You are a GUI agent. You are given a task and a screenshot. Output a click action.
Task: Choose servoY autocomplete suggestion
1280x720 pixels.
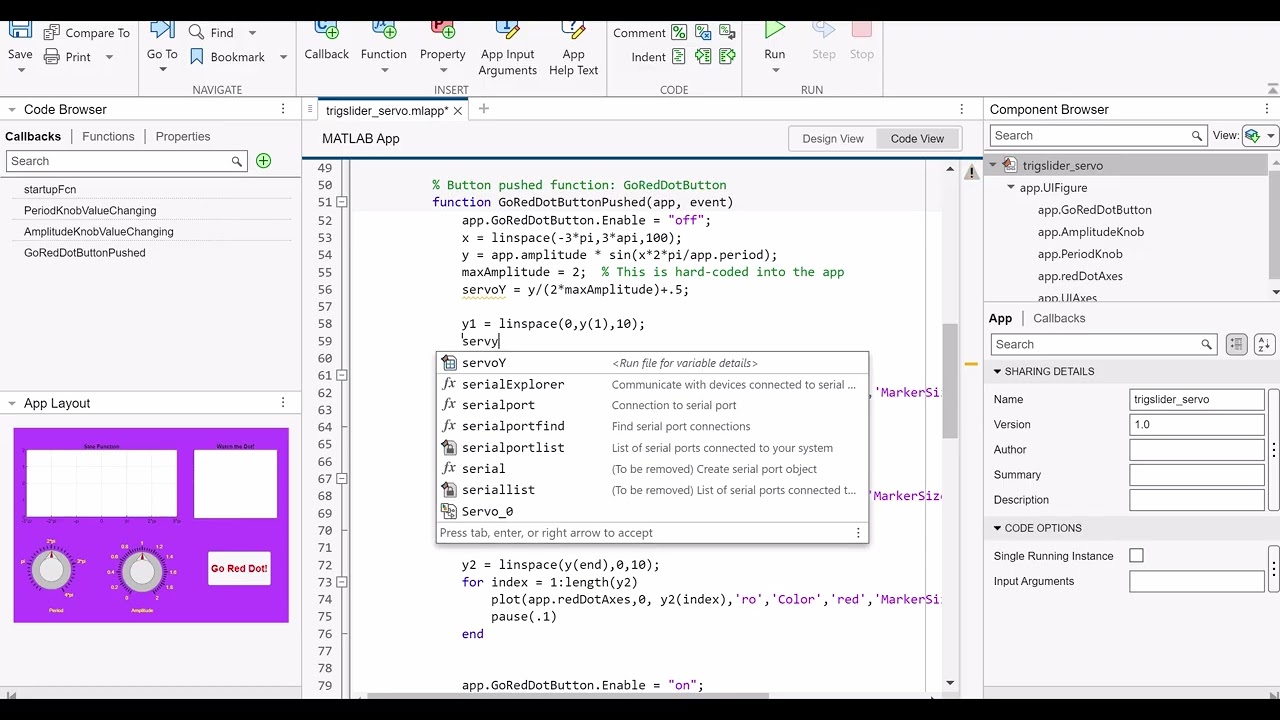click(652, 363)
